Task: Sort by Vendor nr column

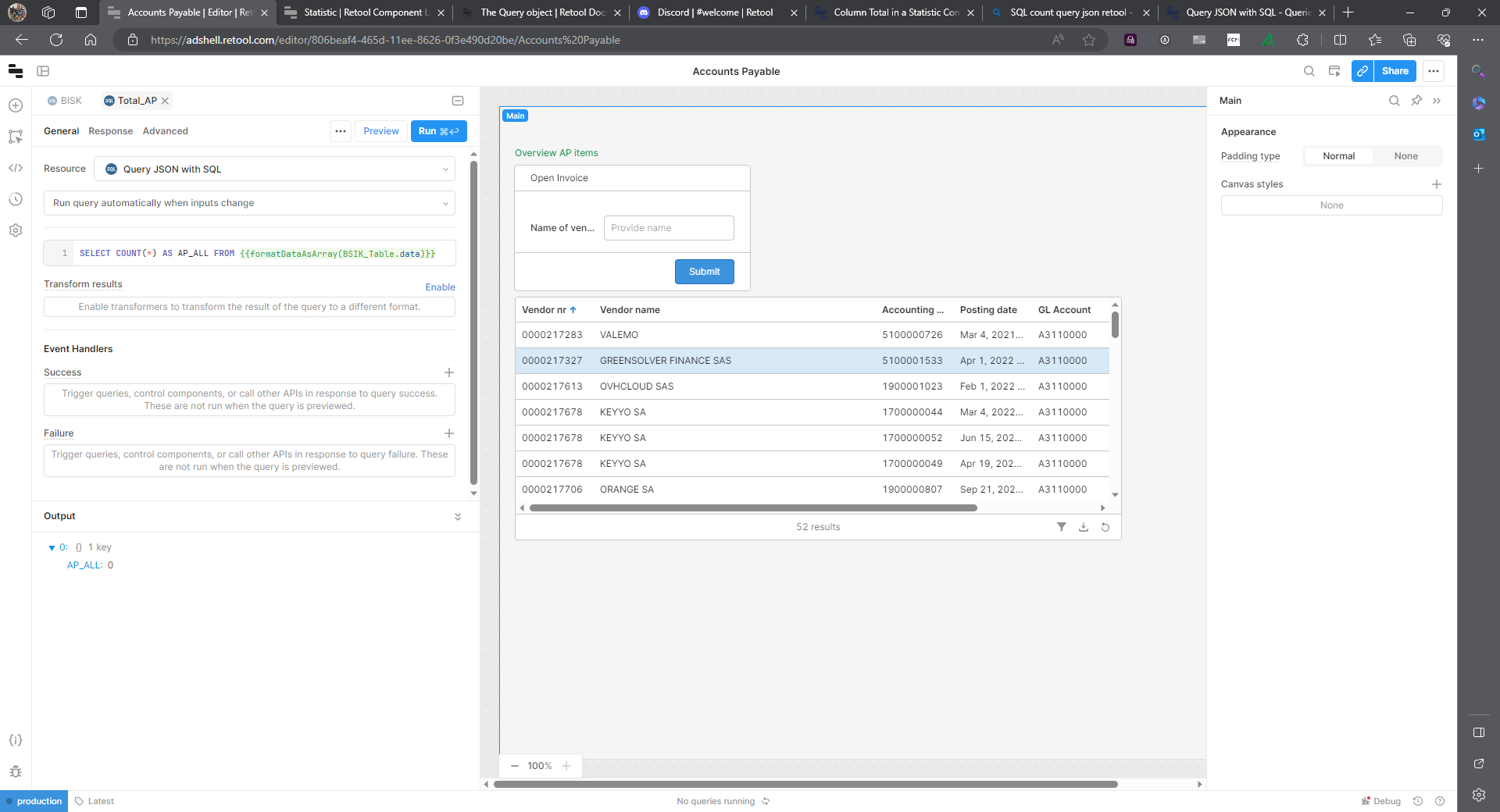Action: 549,310
